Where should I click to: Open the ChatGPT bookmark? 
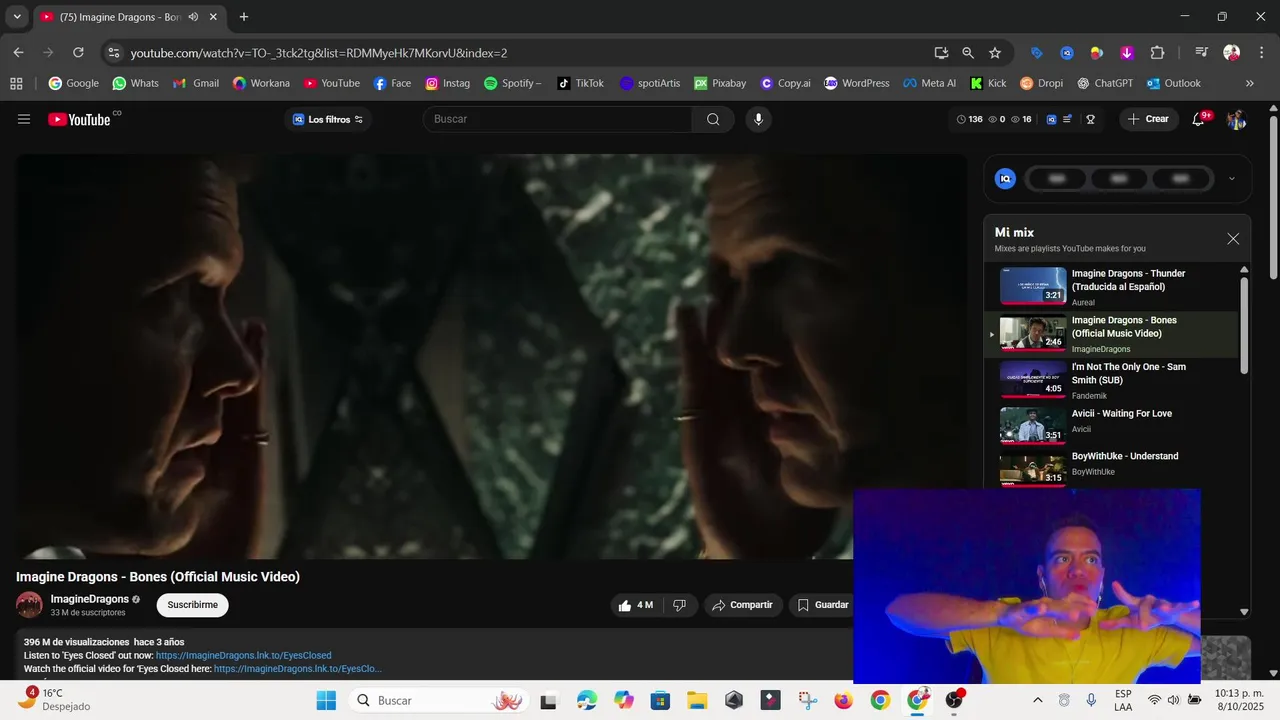(1104, 83)
